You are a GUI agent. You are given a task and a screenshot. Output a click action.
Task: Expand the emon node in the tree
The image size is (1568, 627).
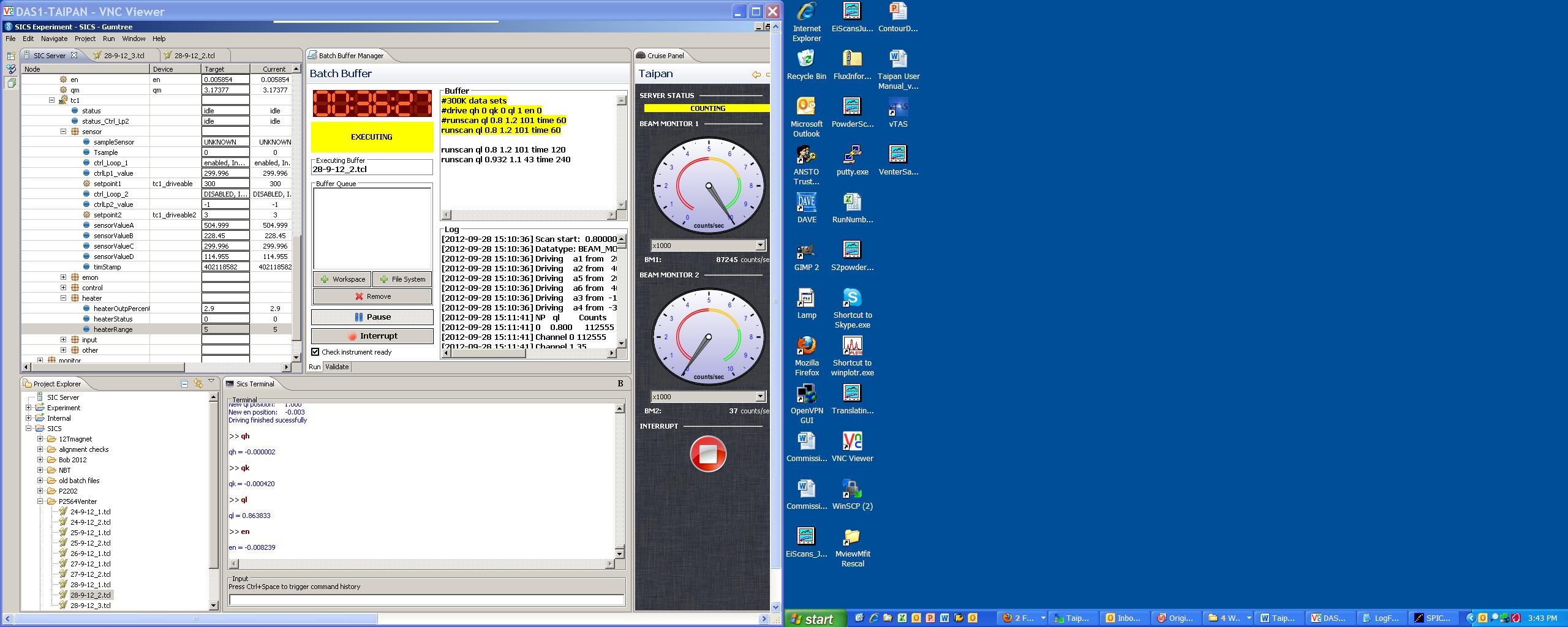[x=63, y=277]
